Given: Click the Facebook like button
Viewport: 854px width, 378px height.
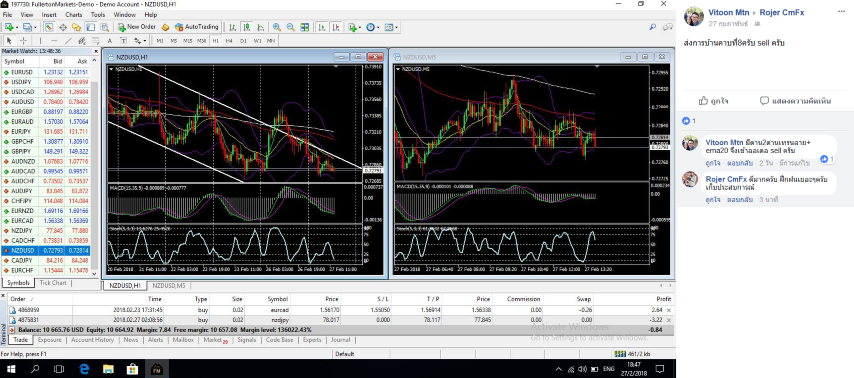Looking at the screenshot, I should point(713,101).
